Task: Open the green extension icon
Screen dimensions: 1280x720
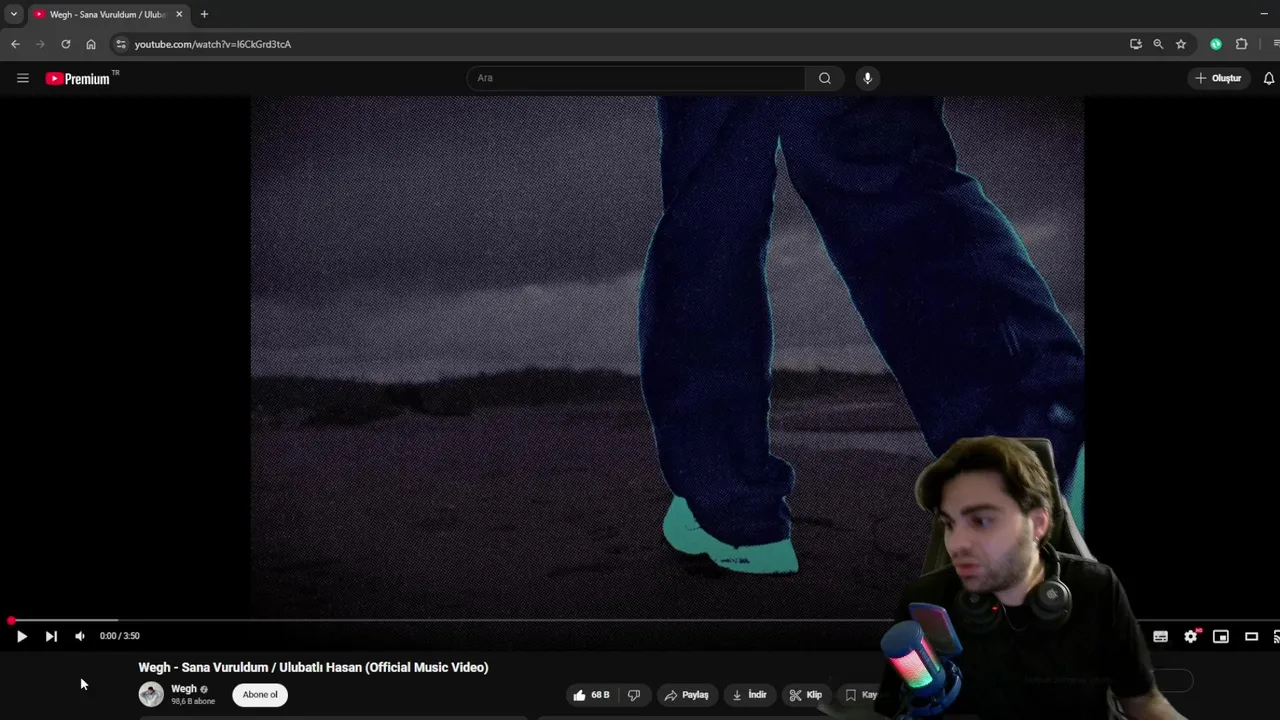Action: [1216, 44]
